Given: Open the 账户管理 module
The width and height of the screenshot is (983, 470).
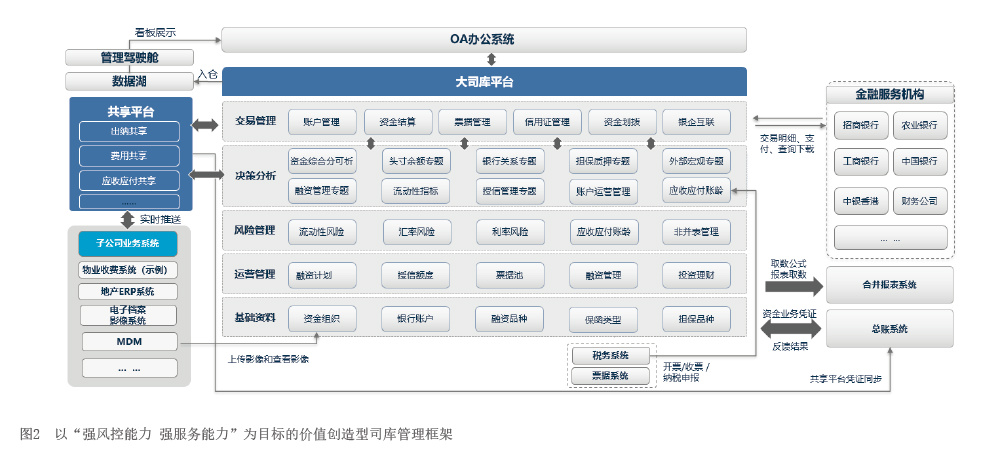Looking at the screenshot, I should 322,122.
